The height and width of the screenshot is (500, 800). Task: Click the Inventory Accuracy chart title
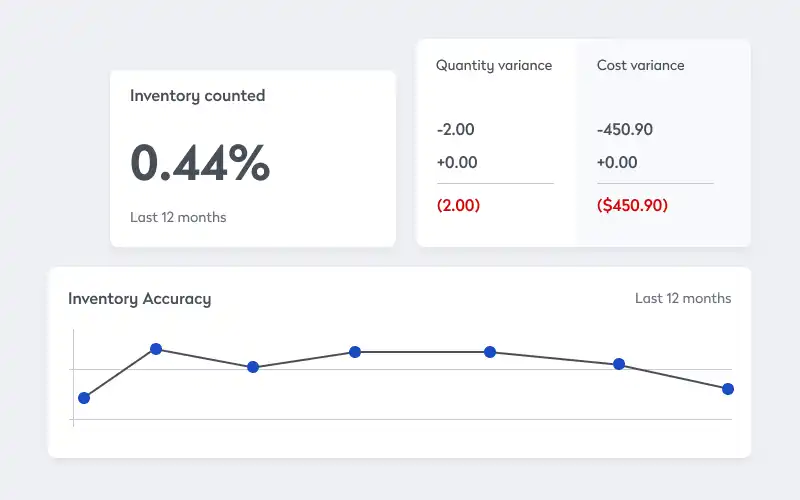(x=139, y=298)
